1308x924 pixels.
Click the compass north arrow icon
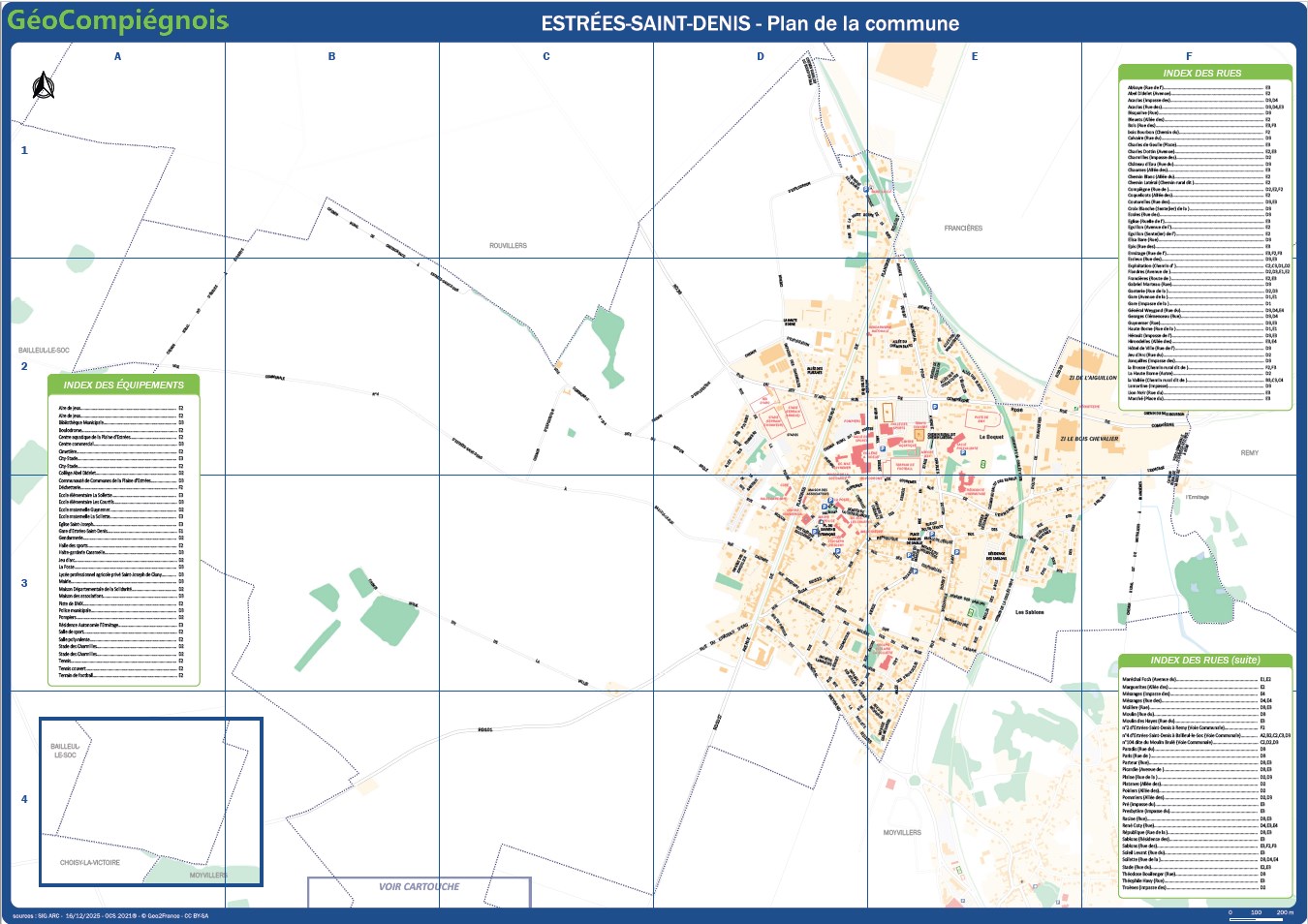click(x=44, y=82)
